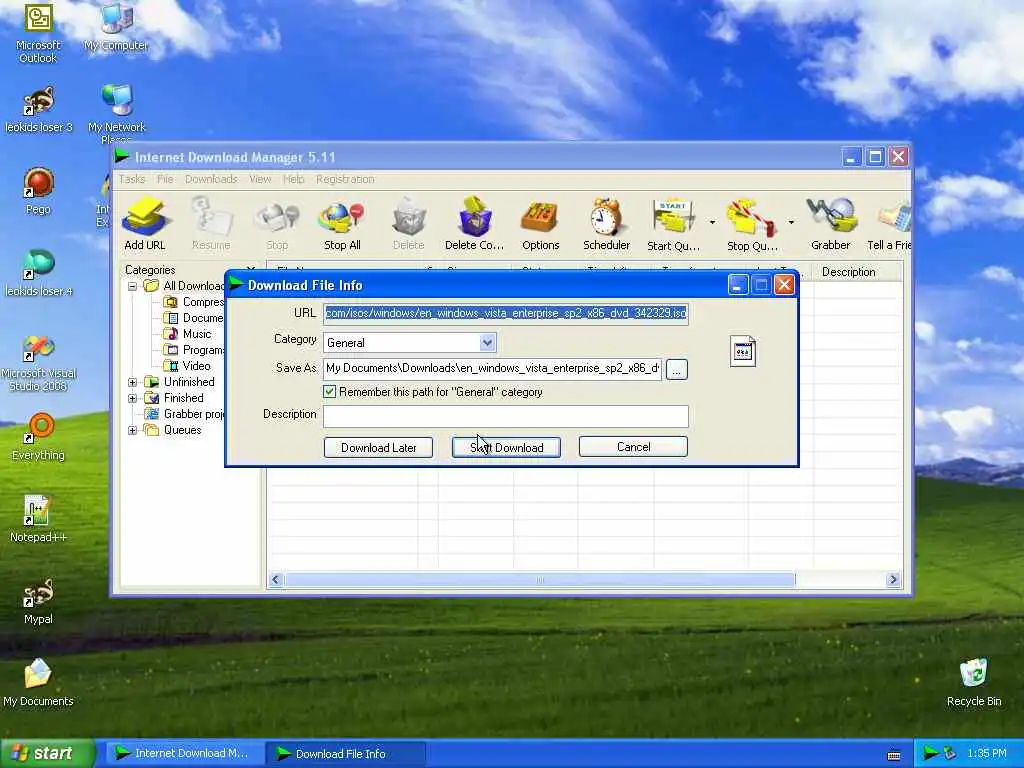Screen dimensions: 1024x768
Task: Click the horizontal scrollbar thumb in download list
Action: (x=539, y=580)
